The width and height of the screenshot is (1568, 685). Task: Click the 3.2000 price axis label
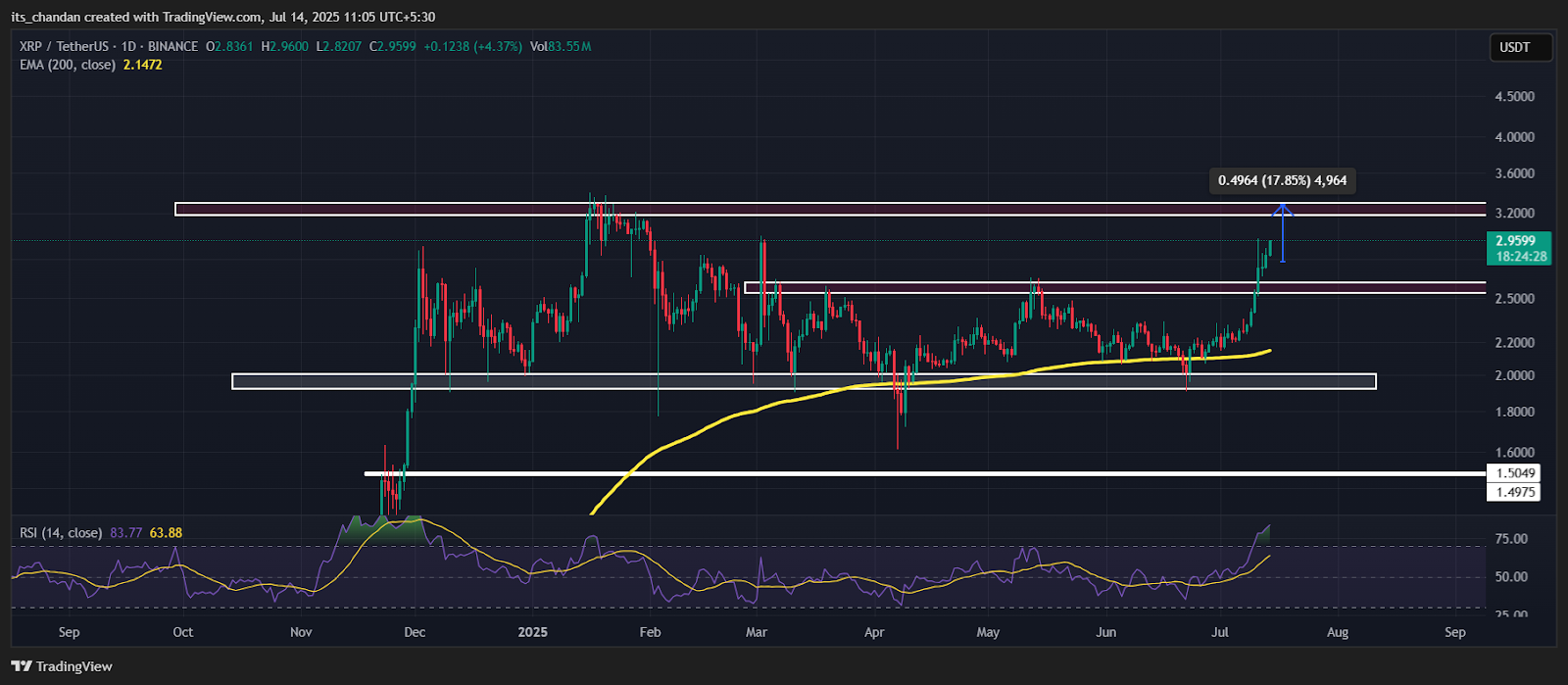coord(1515,213)
